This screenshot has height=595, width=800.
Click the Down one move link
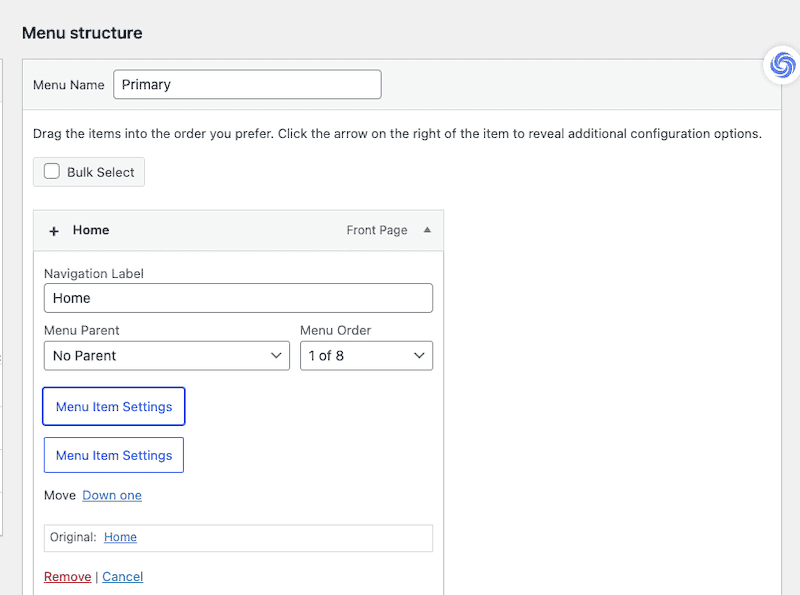pyautogui.click(x=112, y=495)
